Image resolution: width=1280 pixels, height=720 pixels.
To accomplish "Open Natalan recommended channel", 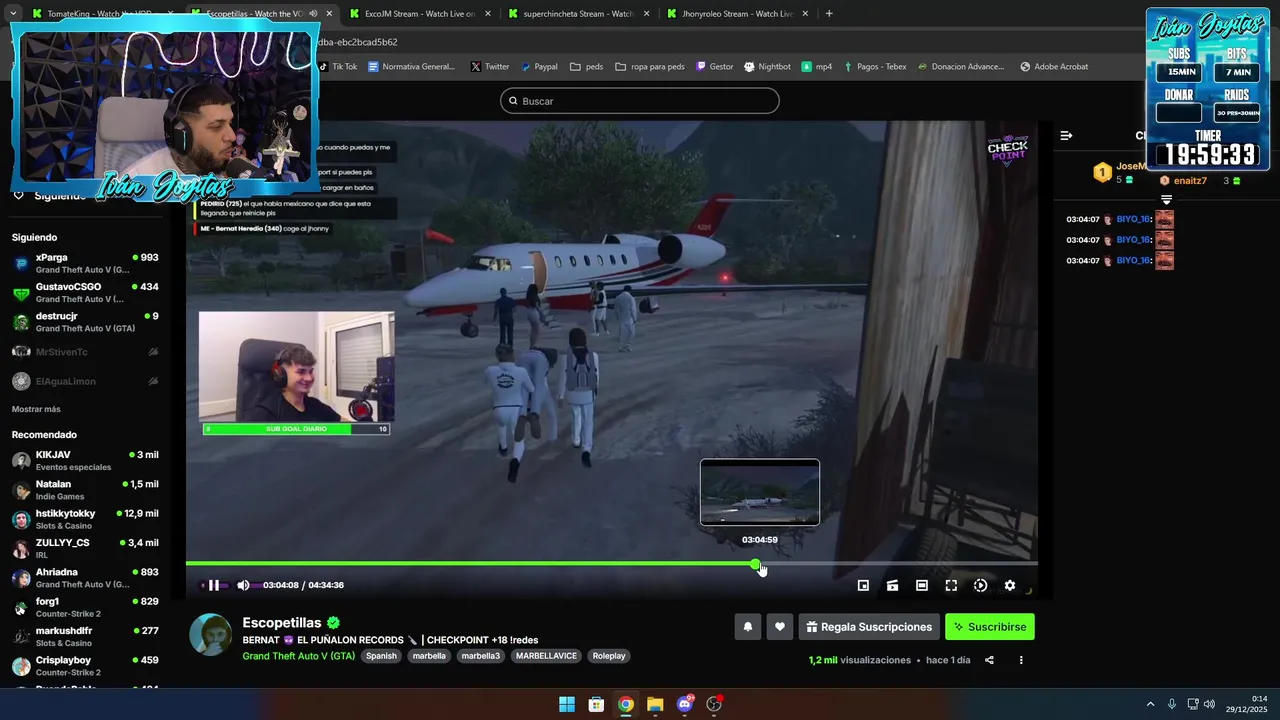I will [85, 490].
